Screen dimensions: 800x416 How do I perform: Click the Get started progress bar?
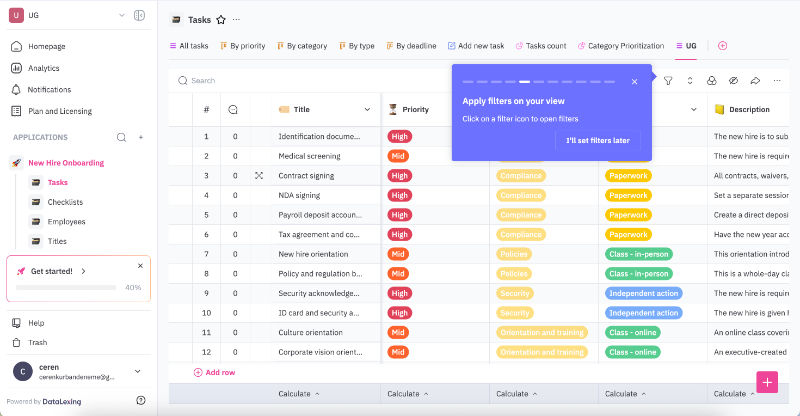point(66,287)
